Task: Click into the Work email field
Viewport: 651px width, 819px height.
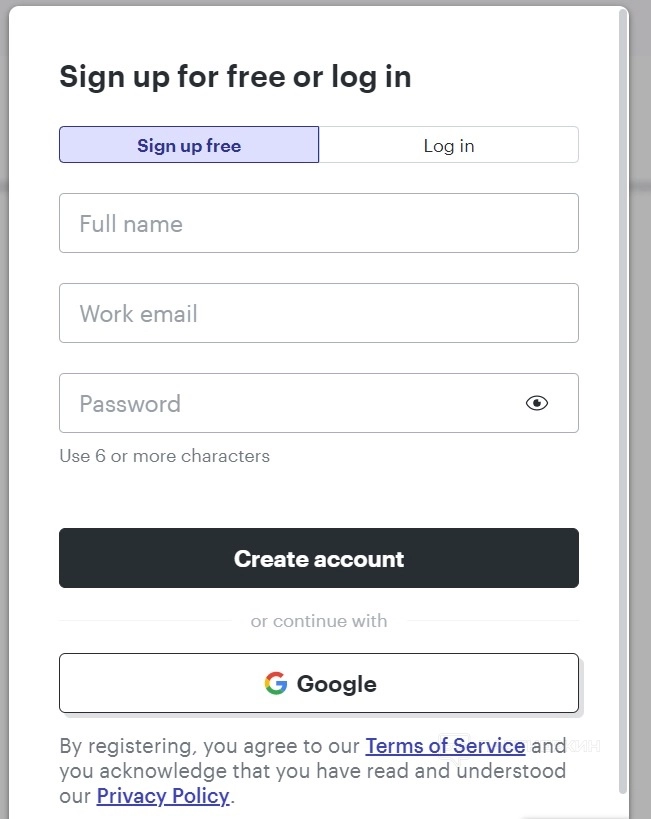Action: coord(318,313)
